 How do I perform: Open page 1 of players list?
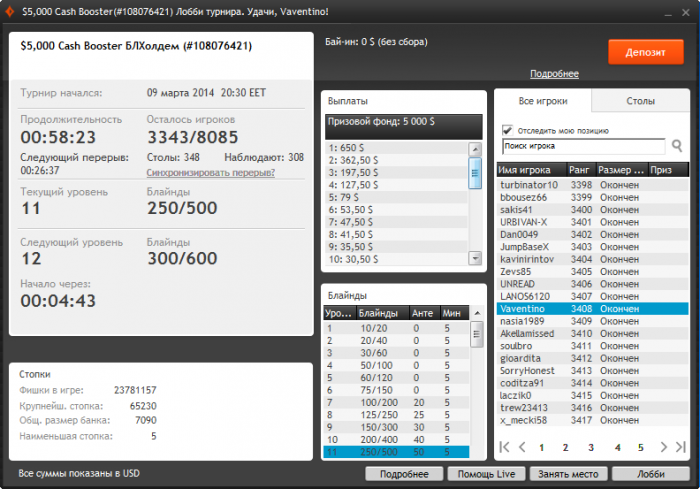pyautogui.click(x=542, y=447)
